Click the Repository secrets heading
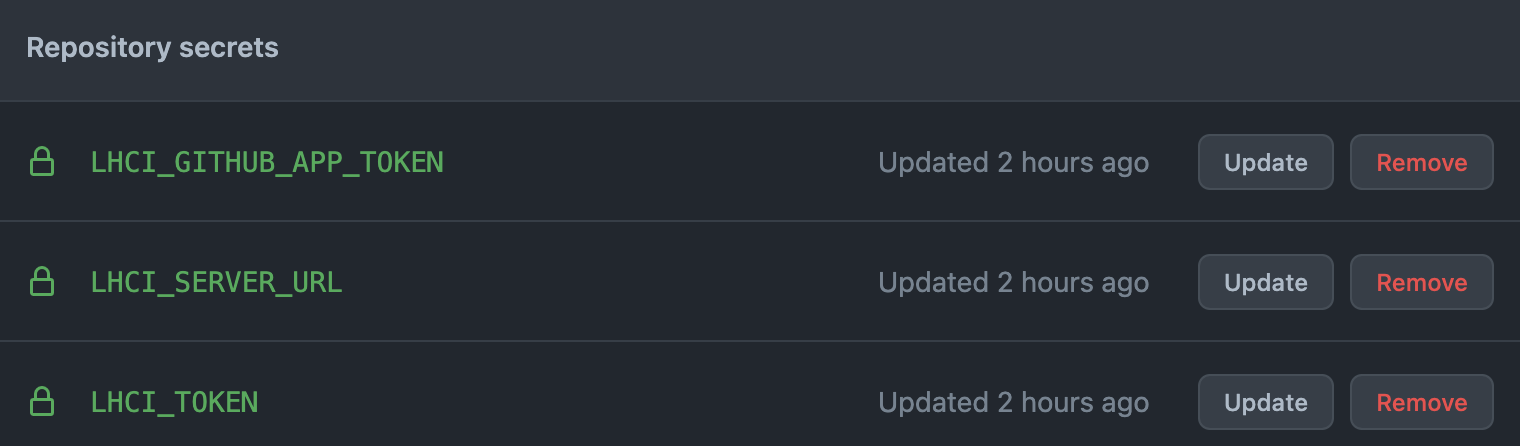Screen dimensions: 1520x446 [152, 47]
